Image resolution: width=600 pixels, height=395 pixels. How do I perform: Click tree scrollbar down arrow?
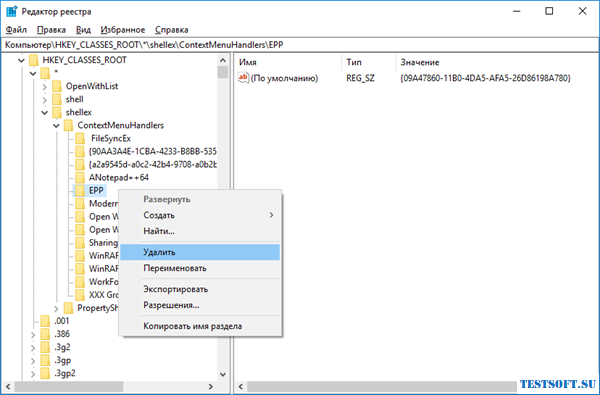(223, 375)
